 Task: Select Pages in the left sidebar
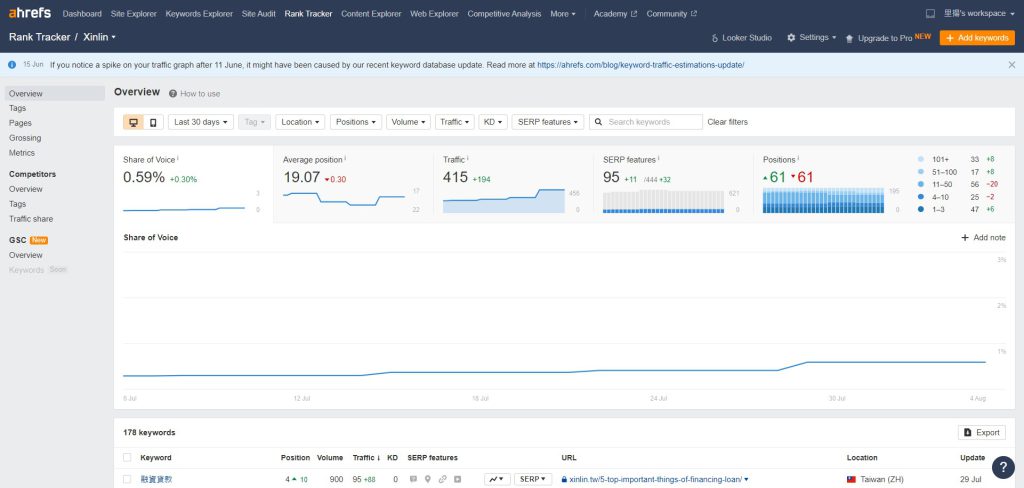[x=20, y=123]
